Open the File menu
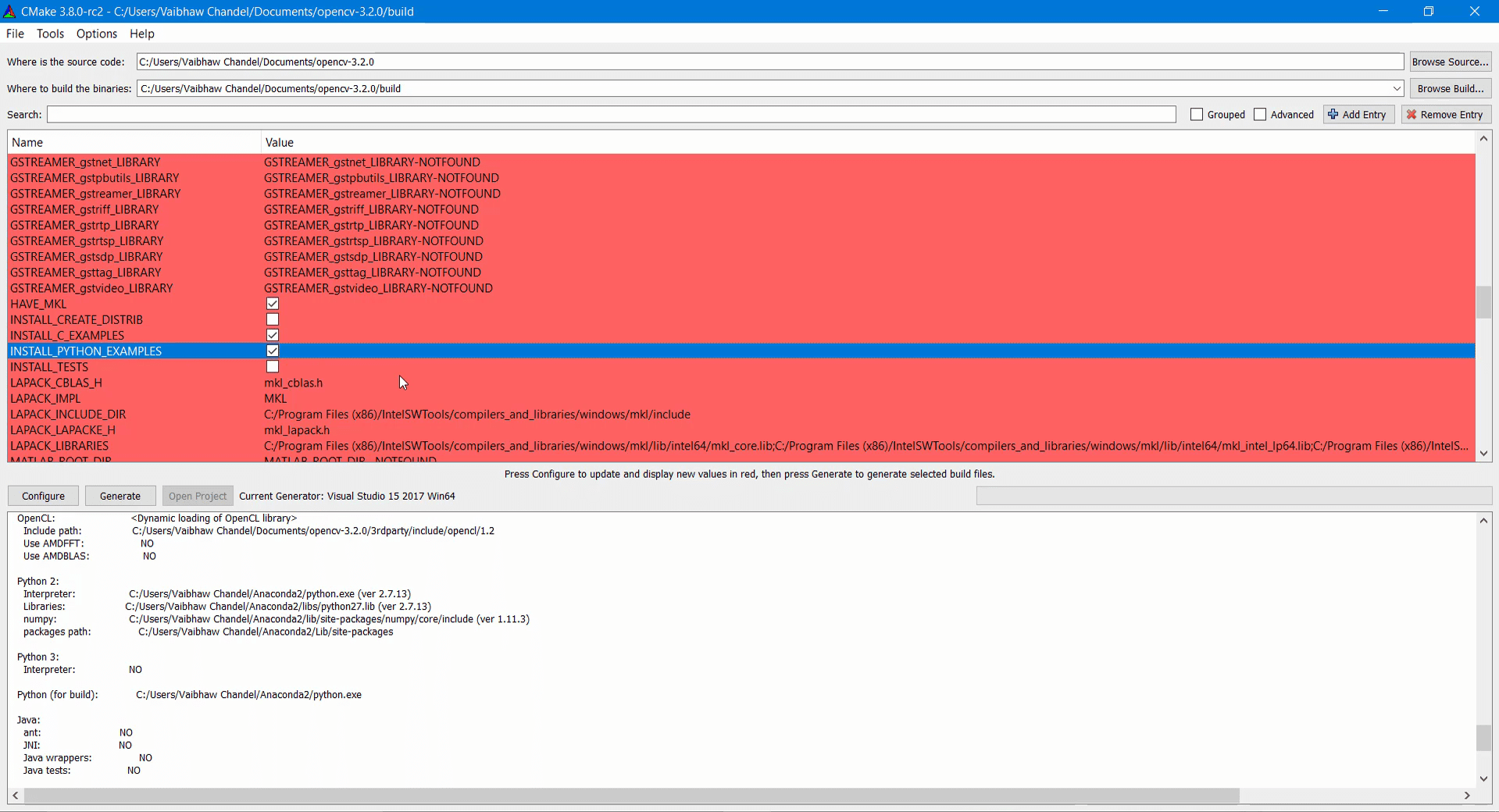Image resolution: width=1499 pixels, height=812 pixels. [14, 34]
